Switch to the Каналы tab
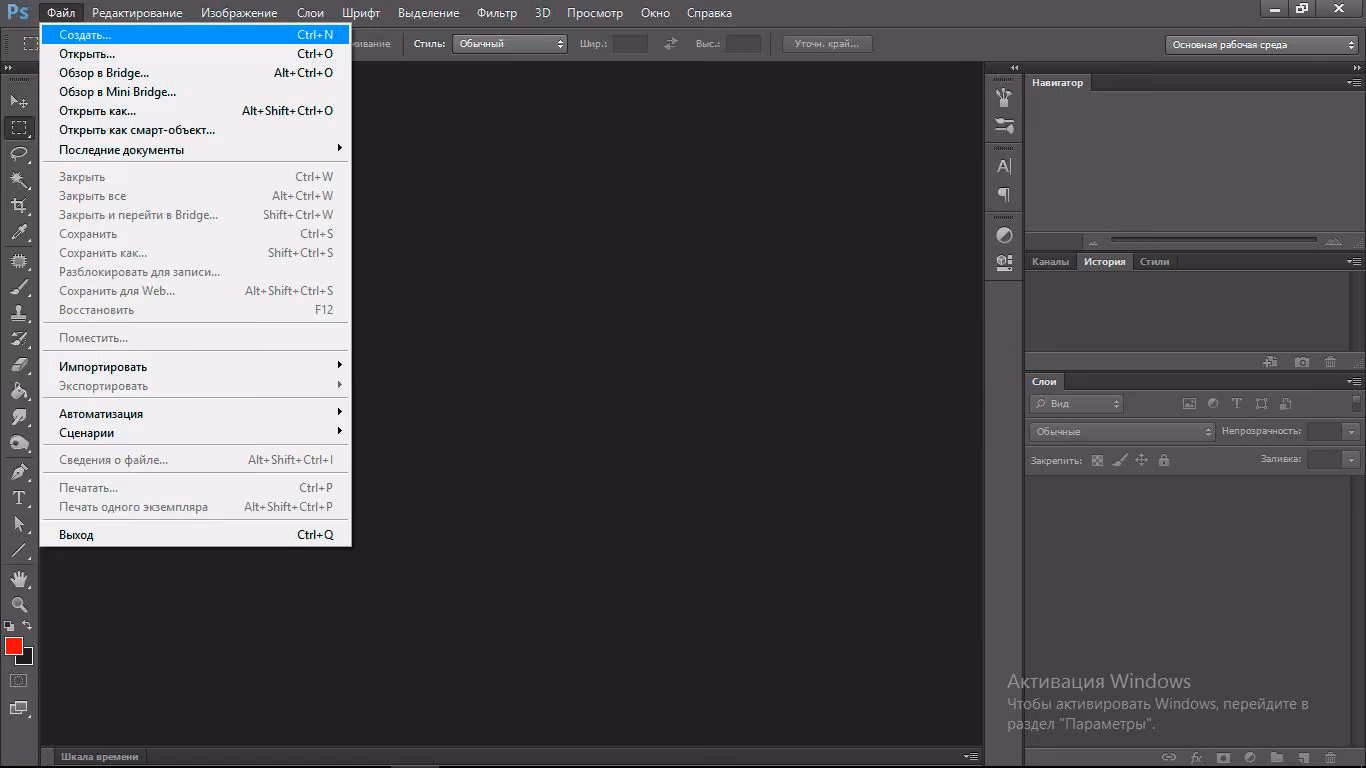The image size is (1366, 768). (1050, 262)
